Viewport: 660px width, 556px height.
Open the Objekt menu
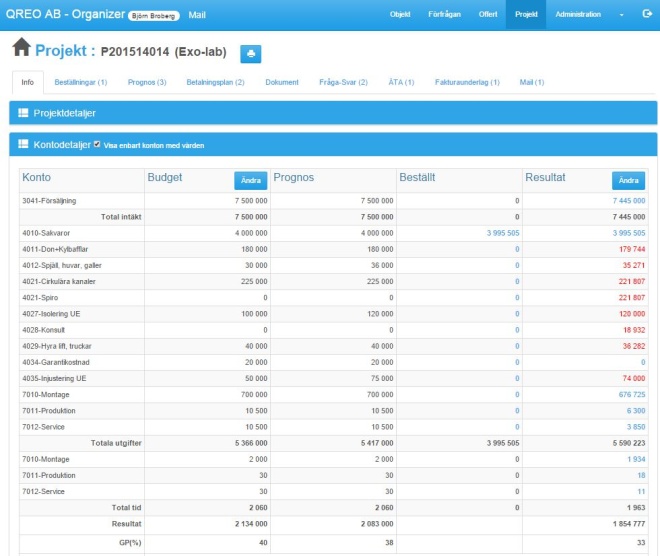click(x=400, y=14)
